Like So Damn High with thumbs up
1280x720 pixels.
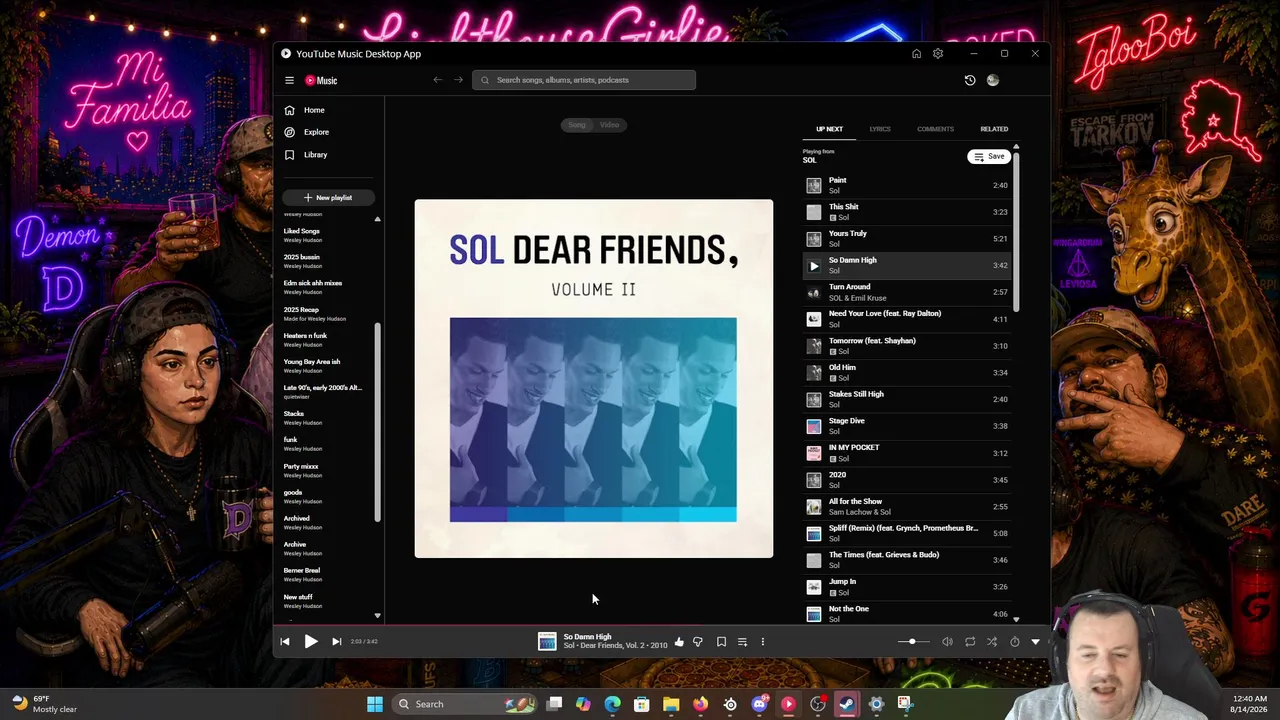(x=679, y=642)
